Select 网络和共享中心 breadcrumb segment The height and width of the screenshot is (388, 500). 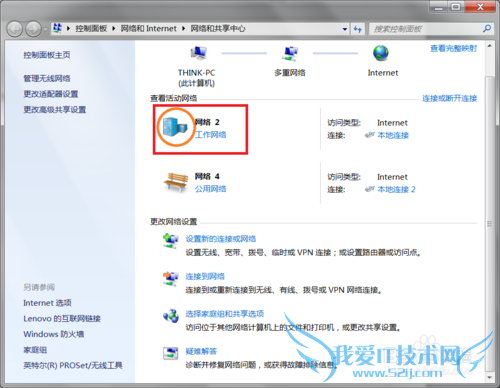[x=218, y=29]
